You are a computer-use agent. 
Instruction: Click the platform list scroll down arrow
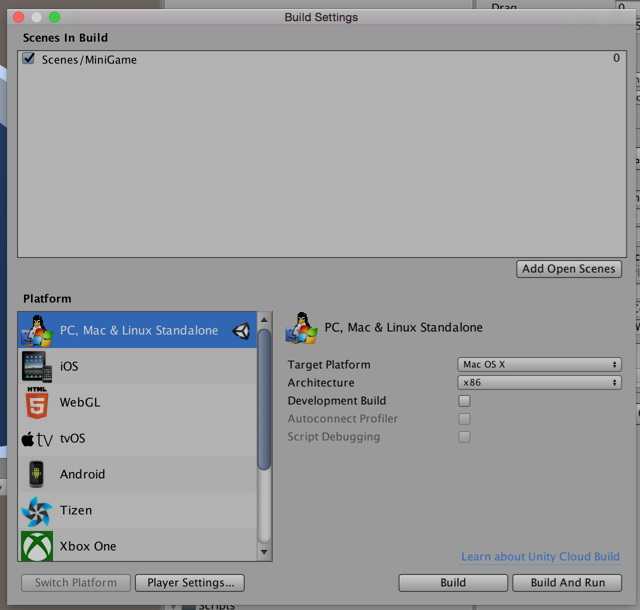[x=264, y=552]
